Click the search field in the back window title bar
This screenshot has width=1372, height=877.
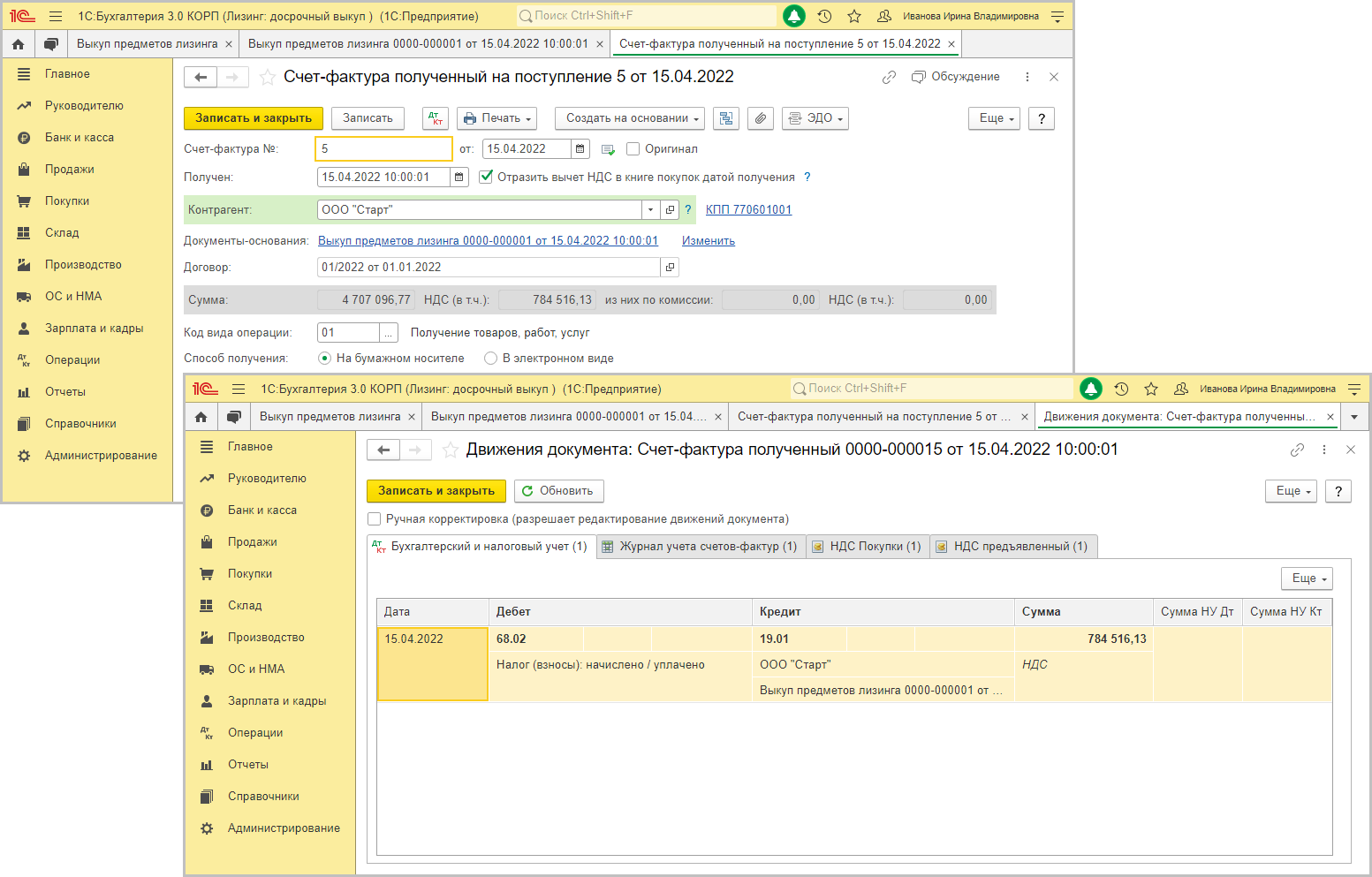pyautogui.click(x=646, y=16)
